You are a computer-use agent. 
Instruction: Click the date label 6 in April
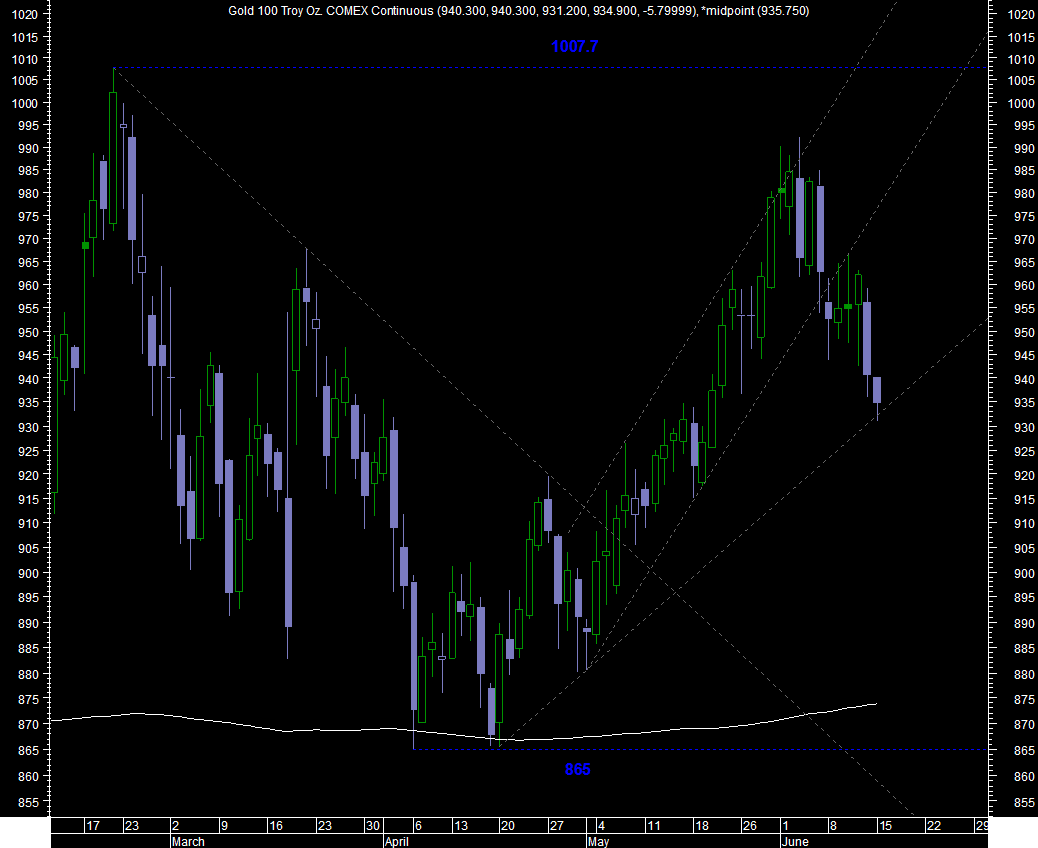[418, 825]
